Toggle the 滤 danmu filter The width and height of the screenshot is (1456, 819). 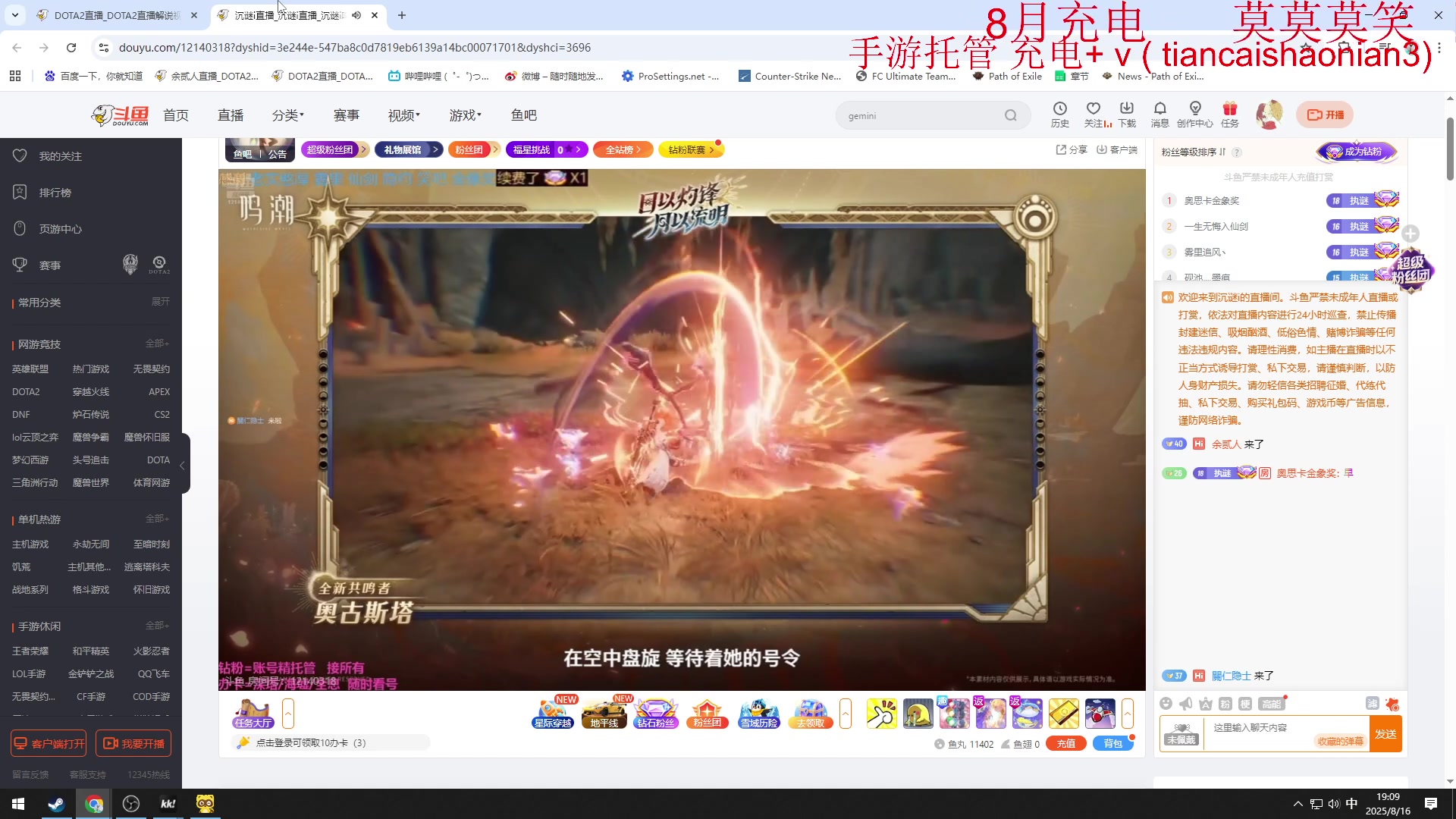click(1373, 704)
